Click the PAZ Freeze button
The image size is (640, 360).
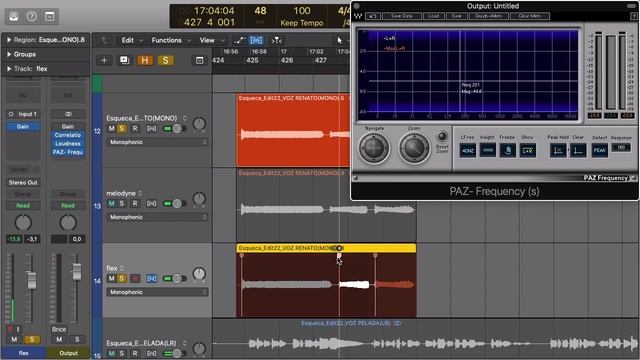[x=508, y=151]
